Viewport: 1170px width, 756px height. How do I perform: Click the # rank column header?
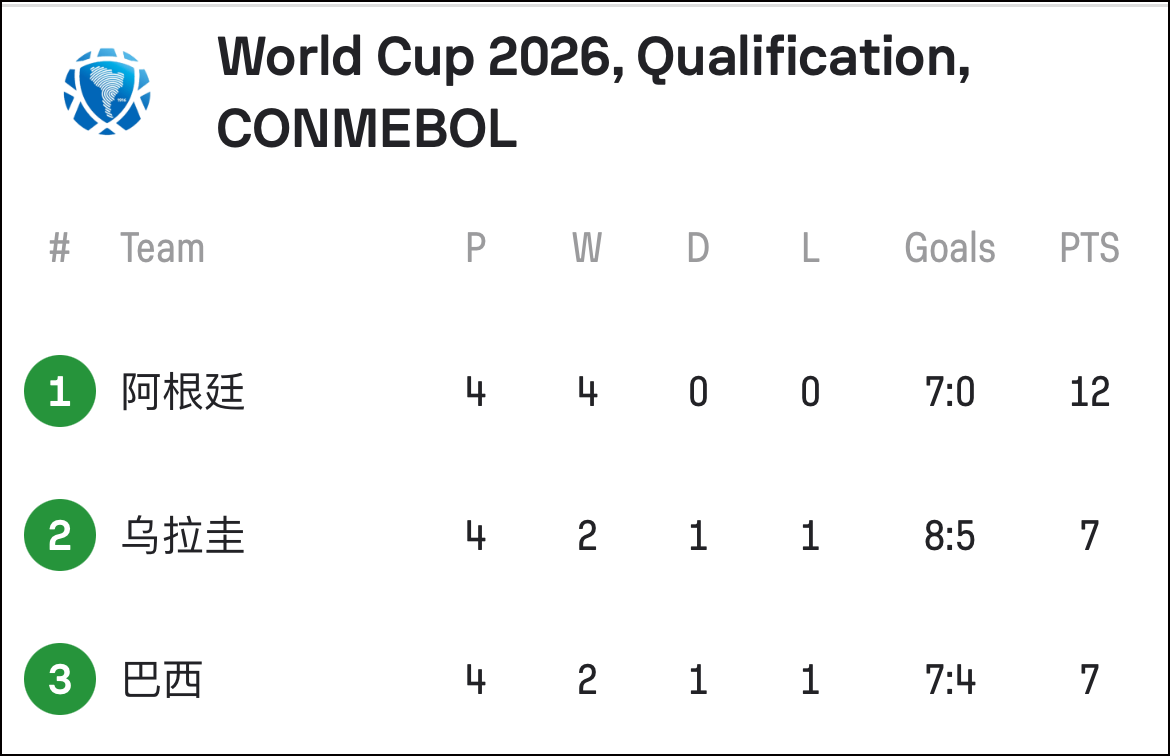[x=60, y=248]
